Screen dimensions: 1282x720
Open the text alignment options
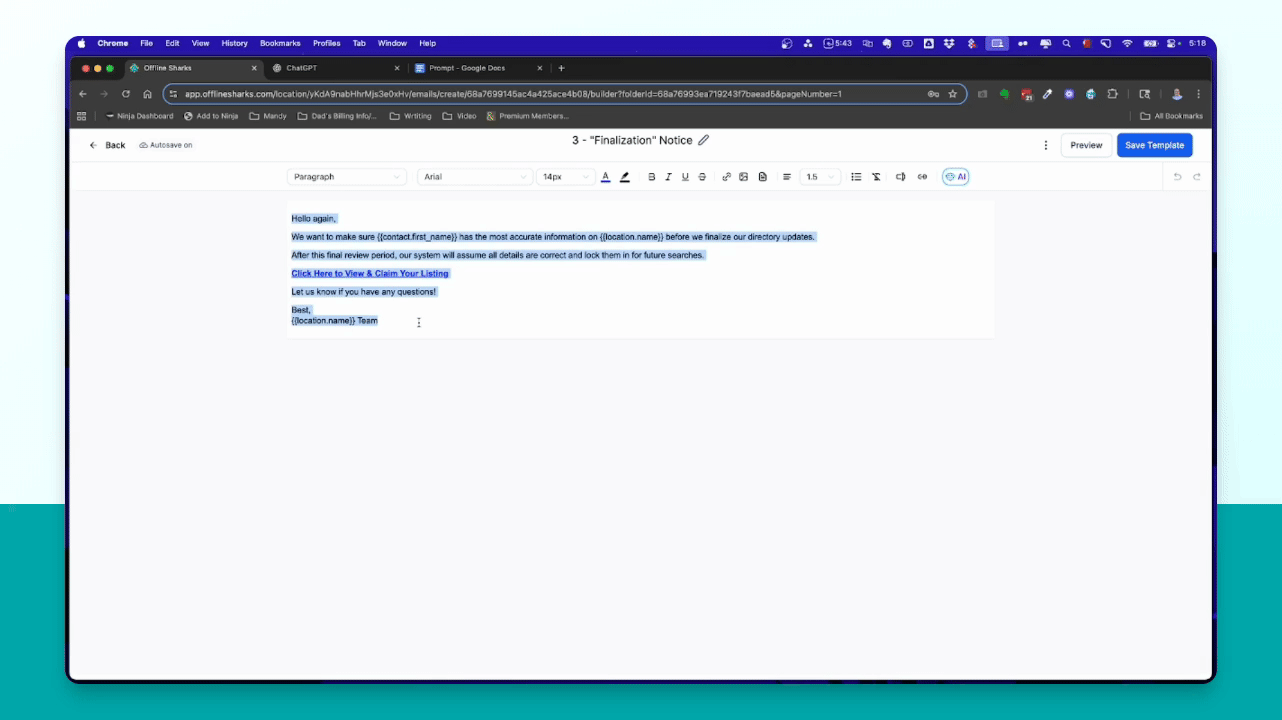(787, 177)
